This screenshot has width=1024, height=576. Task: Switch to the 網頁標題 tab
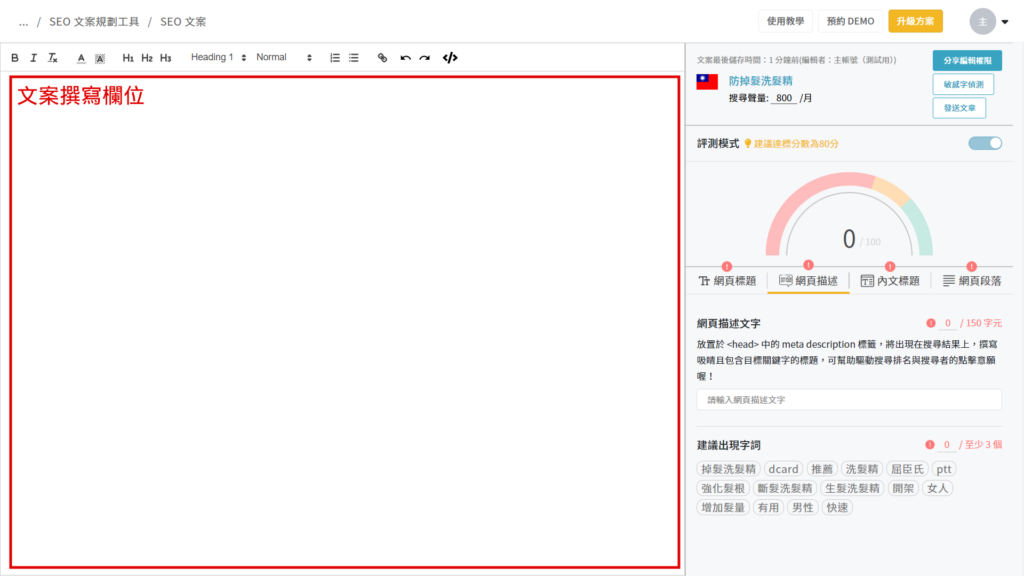727,281
